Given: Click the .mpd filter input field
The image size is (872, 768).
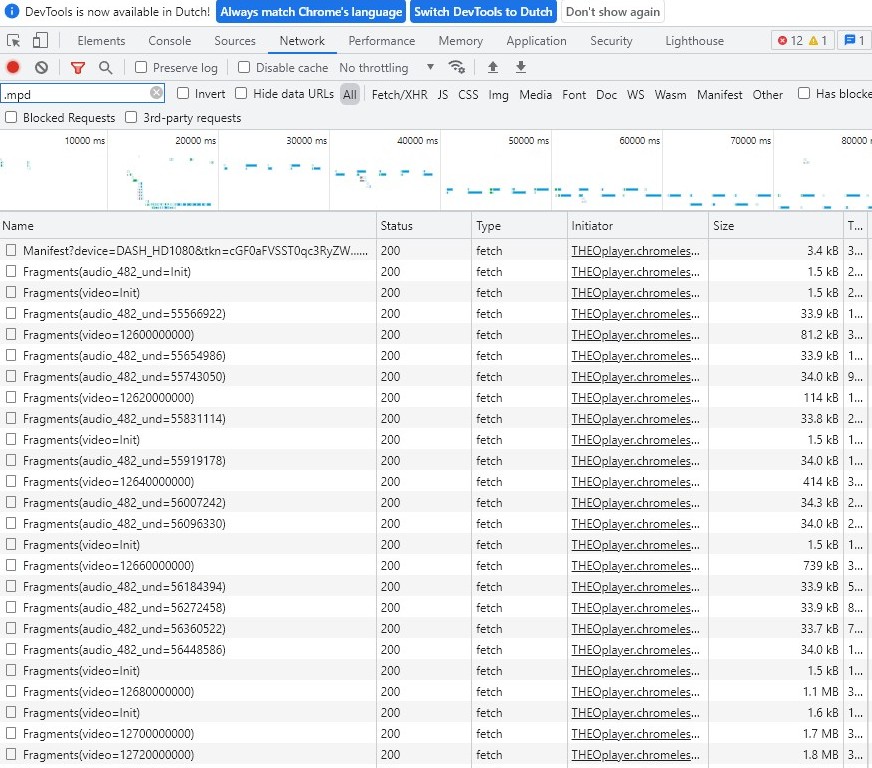Looking at the screenshot, I should click(x=75, y=93).
